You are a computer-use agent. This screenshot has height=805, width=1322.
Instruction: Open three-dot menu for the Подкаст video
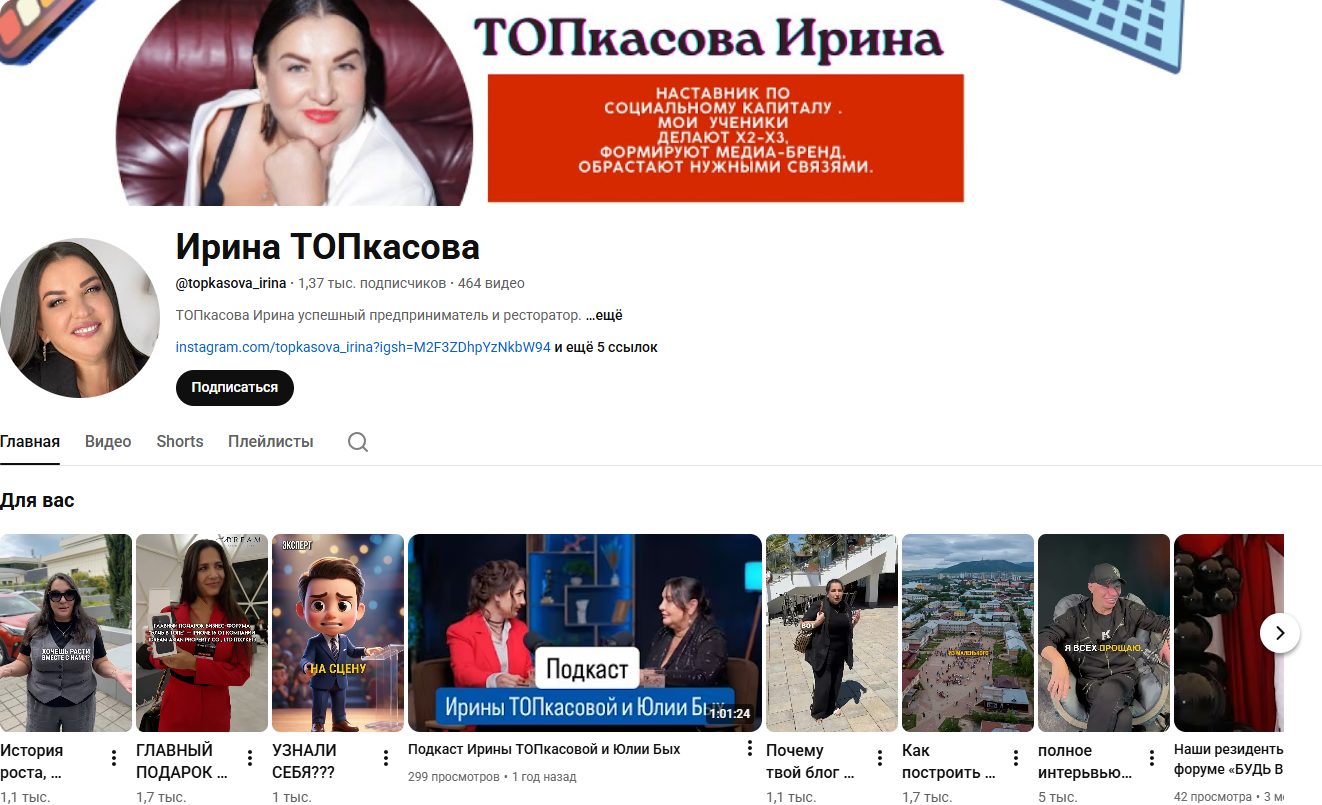(x=750, y=748)
